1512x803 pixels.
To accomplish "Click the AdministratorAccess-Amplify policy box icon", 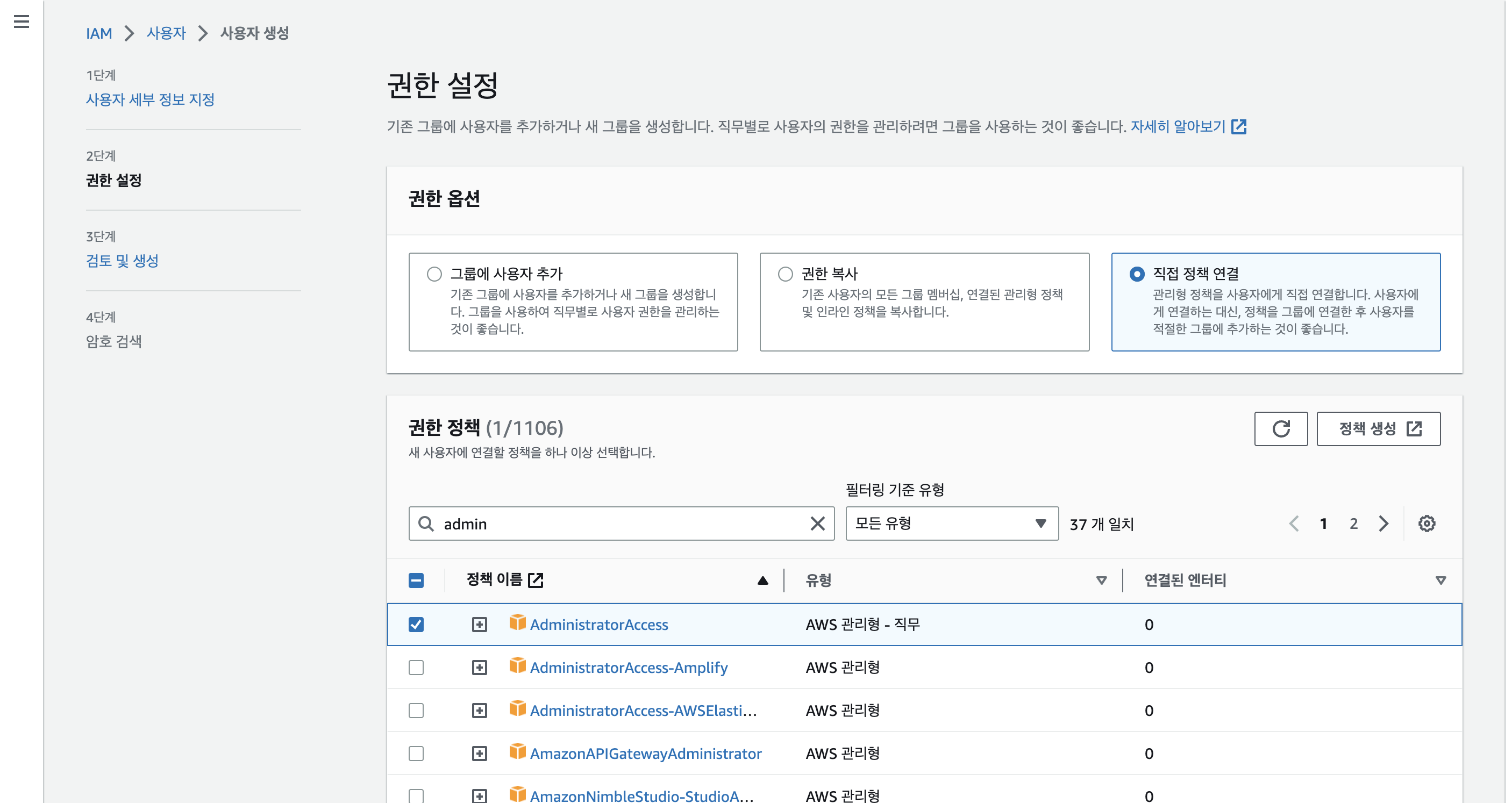I will (517, 665).
